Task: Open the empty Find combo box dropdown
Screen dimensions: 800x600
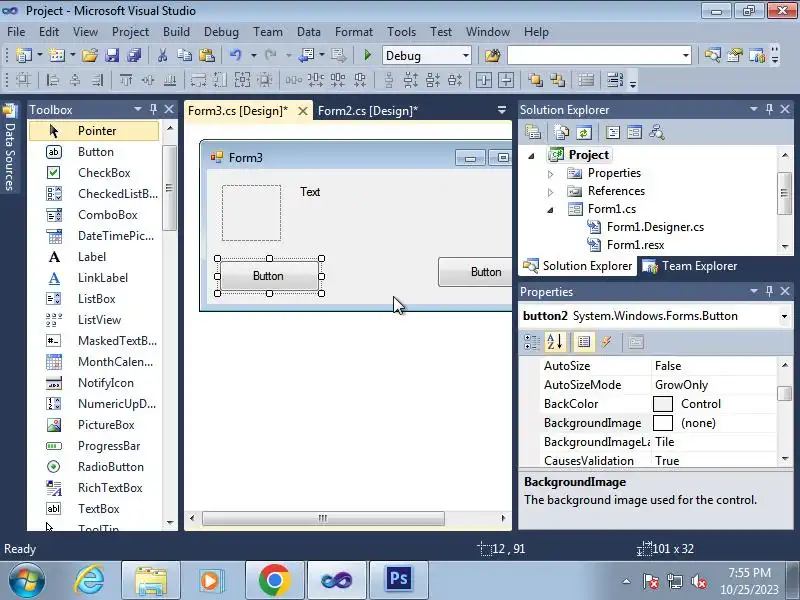Action: click(x=685, y=55)
